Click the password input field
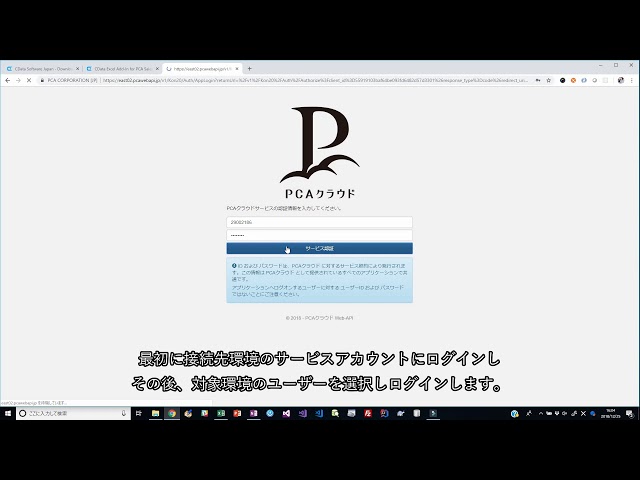640x480 pixels. pyautogui.click(x=319, y=235)
